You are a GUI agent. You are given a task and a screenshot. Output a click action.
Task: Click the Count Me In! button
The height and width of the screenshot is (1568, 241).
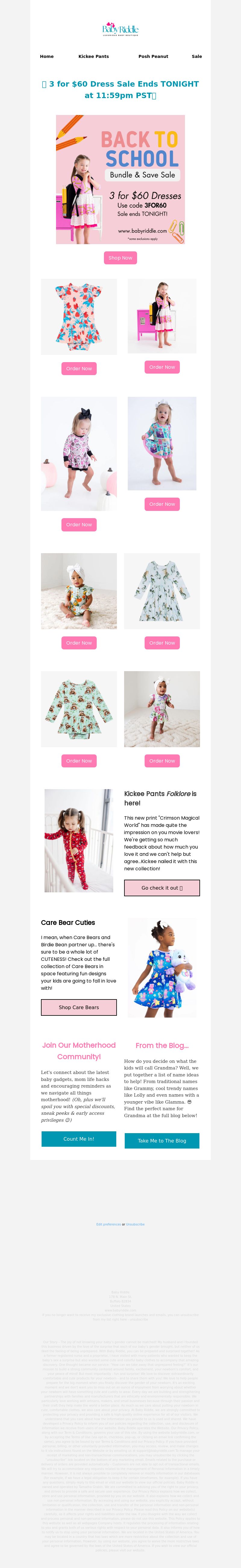tap(79, 1139)
